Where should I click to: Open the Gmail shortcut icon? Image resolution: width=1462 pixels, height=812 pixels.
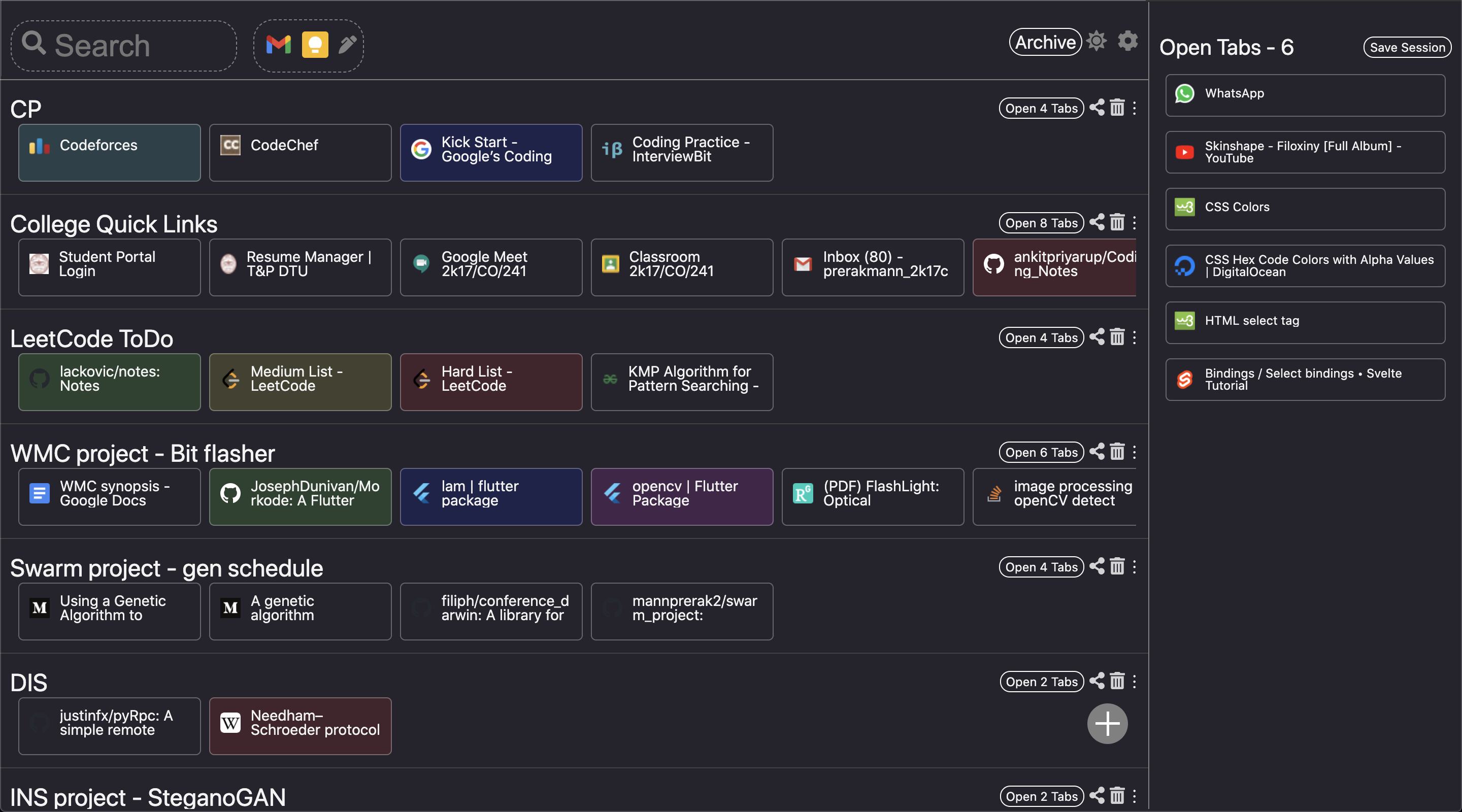pyautogui.click(x=278, y=45)
